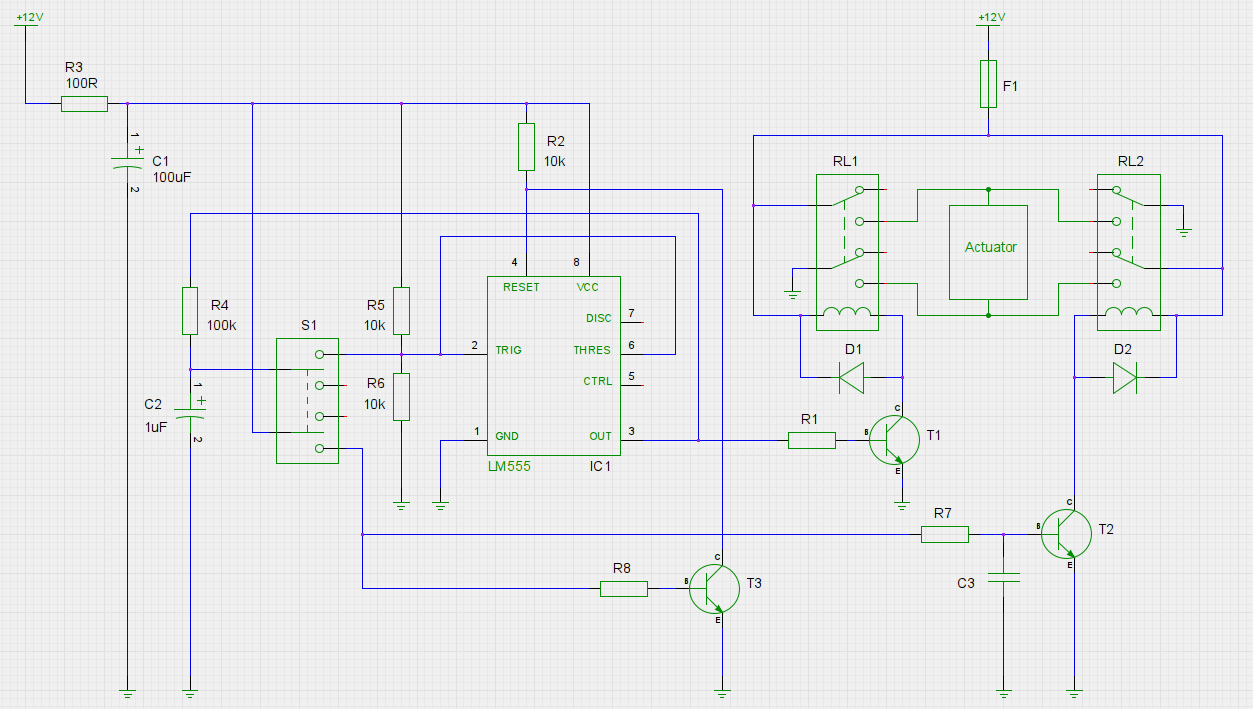The width and height of the screenshot is (1253, 709).
Task: Click the +12V label above R3
Action: pyautogui.click(x=31, y=18)
